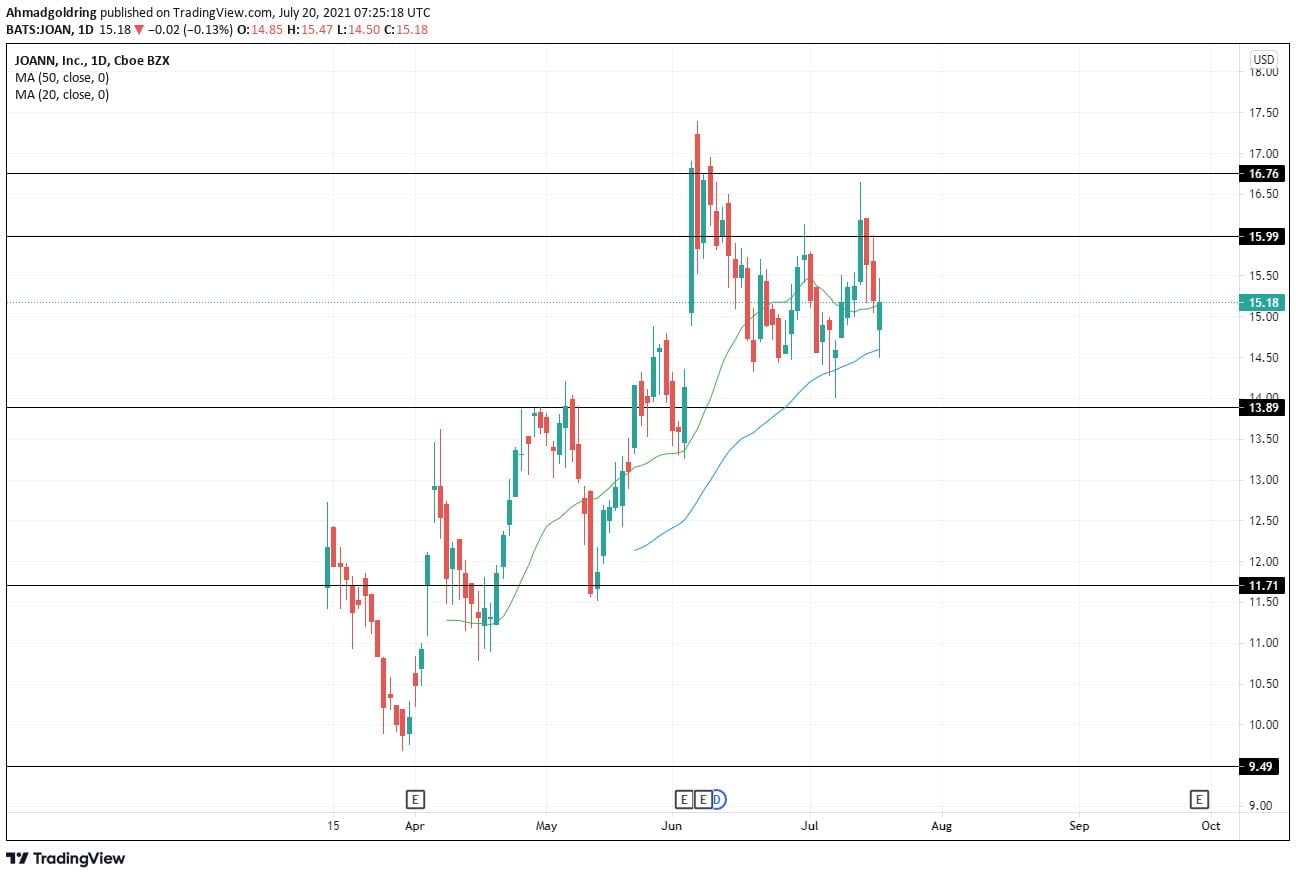Screen dimensions: 1296x877
Task: Select the MA (20, close, 0) indicator label
Action: coord(62,95)
